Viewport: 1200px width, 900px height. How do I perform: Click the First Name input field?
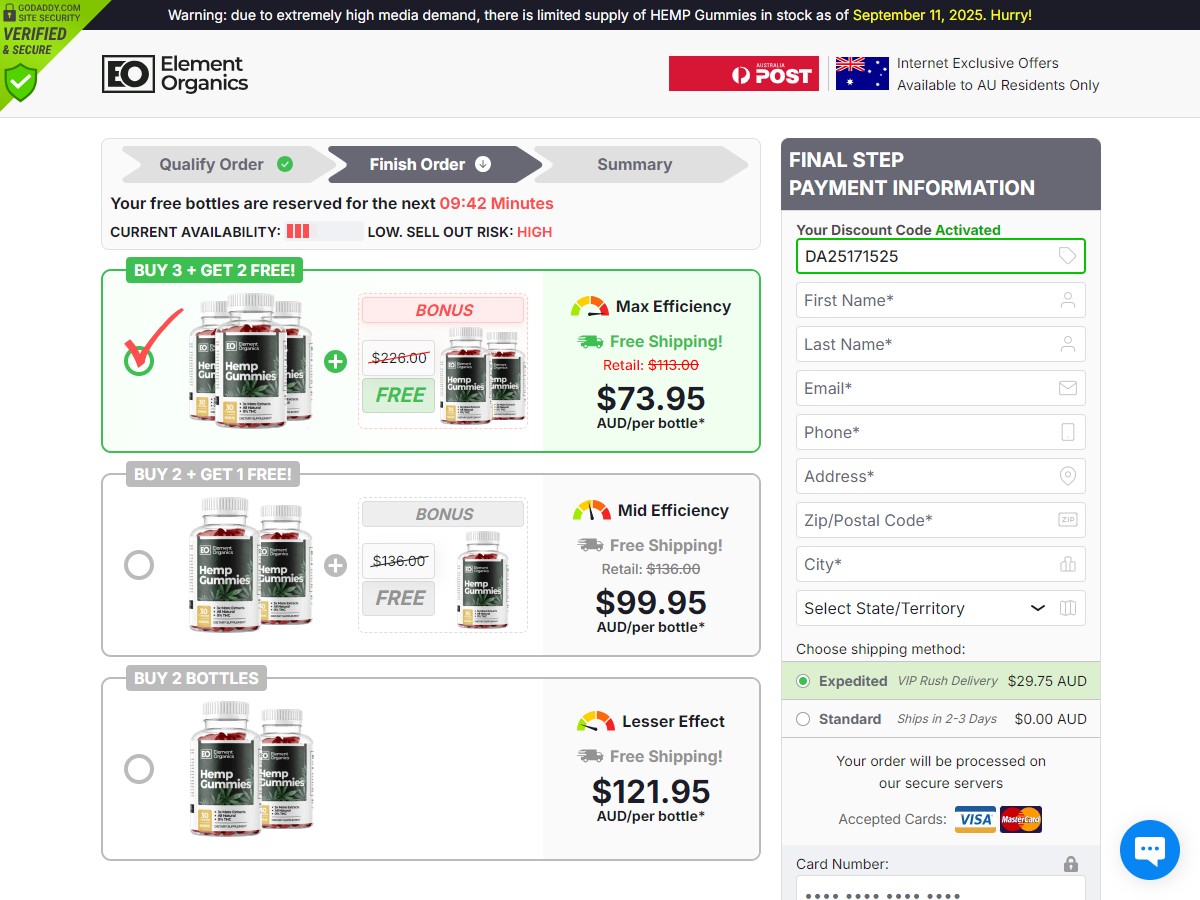tap(941, 300)
